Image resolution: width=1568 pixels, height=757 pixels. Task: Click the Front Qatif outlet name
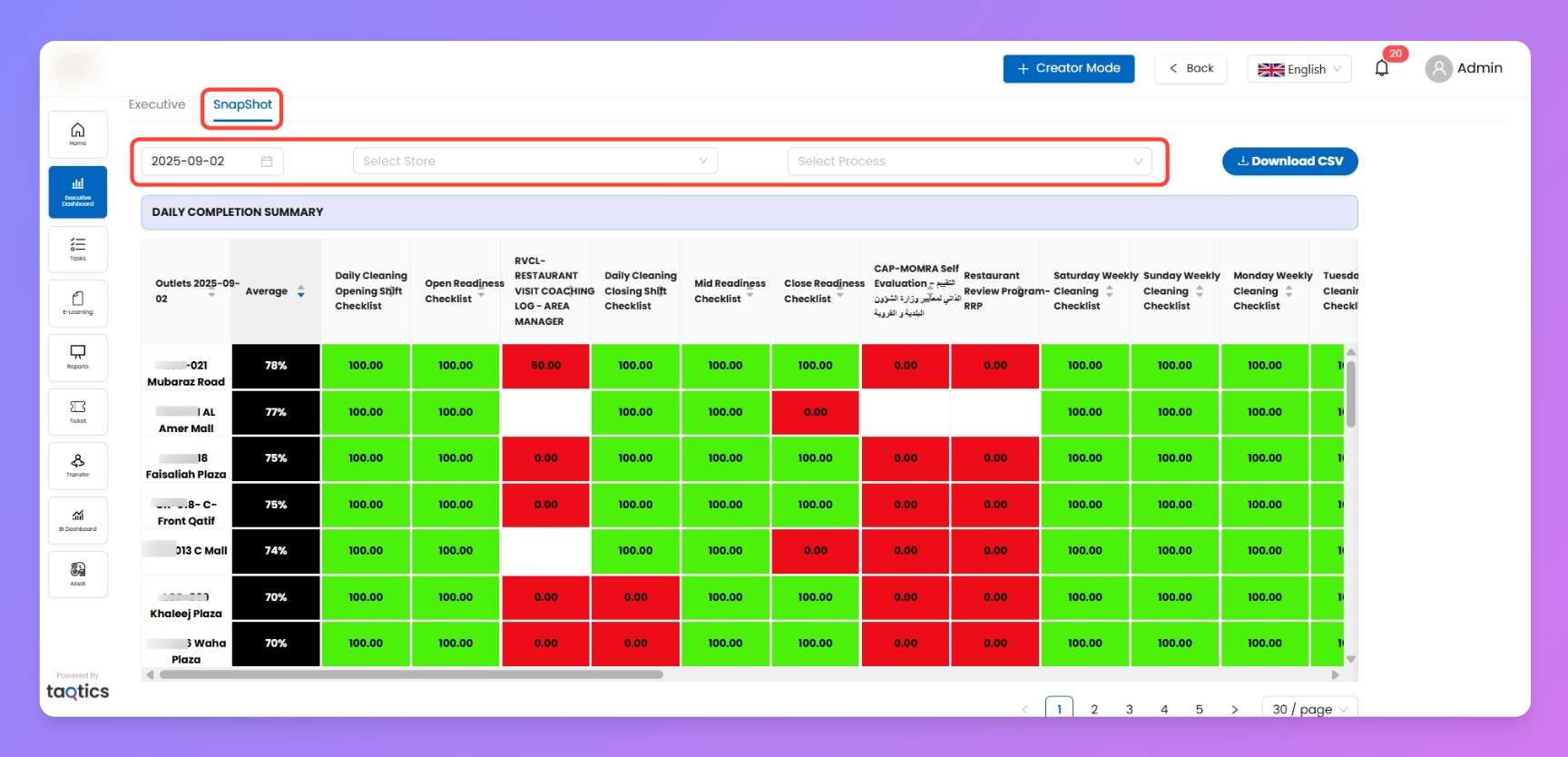click(x=186, y=521)
